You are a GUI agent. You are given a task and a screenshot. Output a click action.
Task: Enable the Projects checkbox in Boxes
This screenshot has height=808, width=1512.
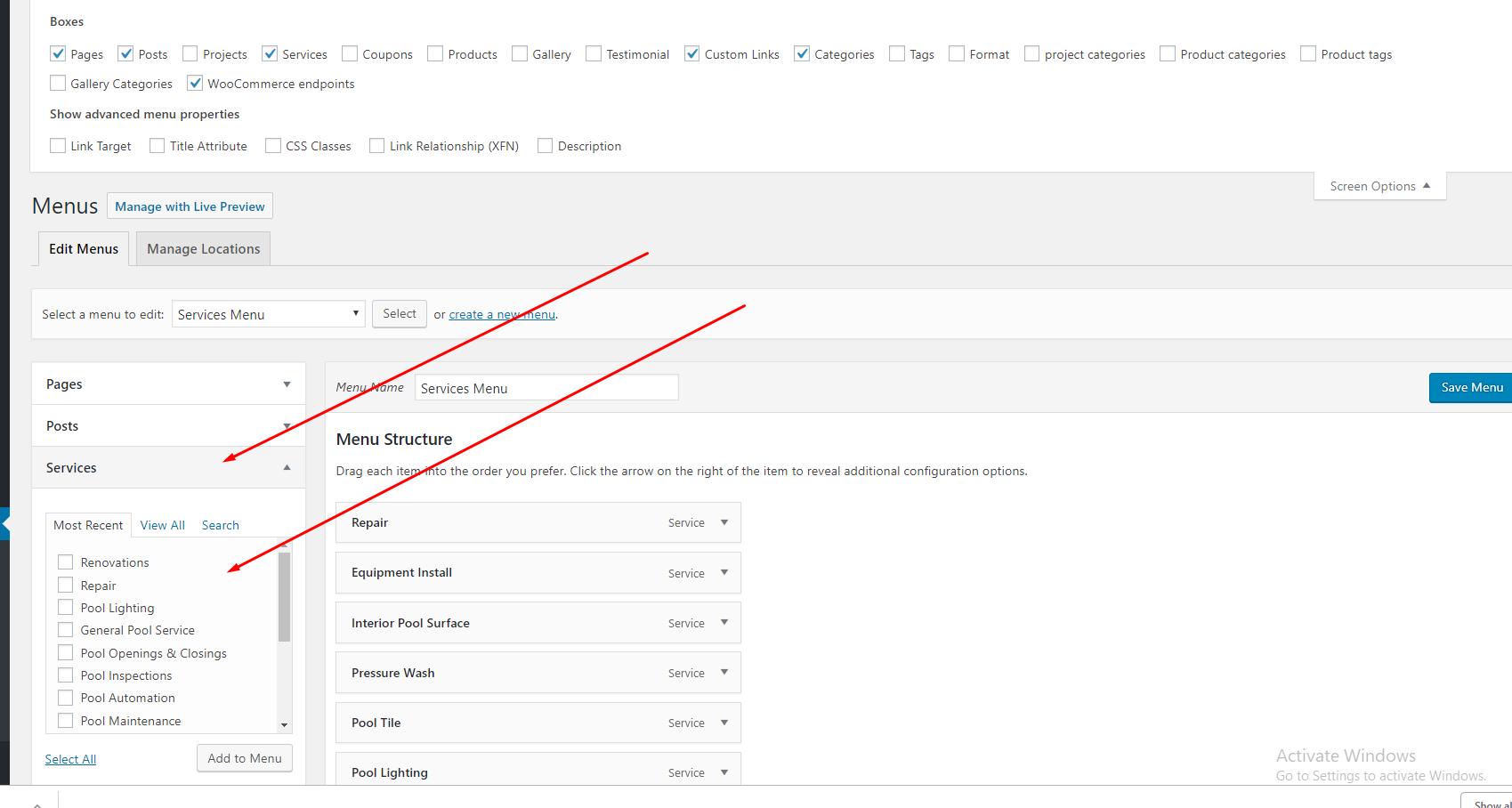point(190,53)
